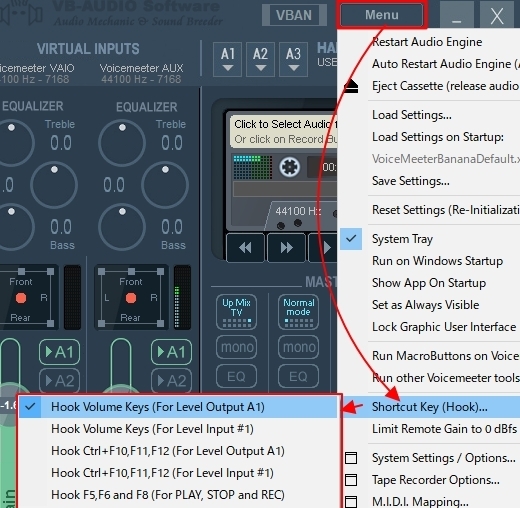
Task: Click Treble knob on Voicemeeter AUX equalizer
Action: tap(122, 143)
